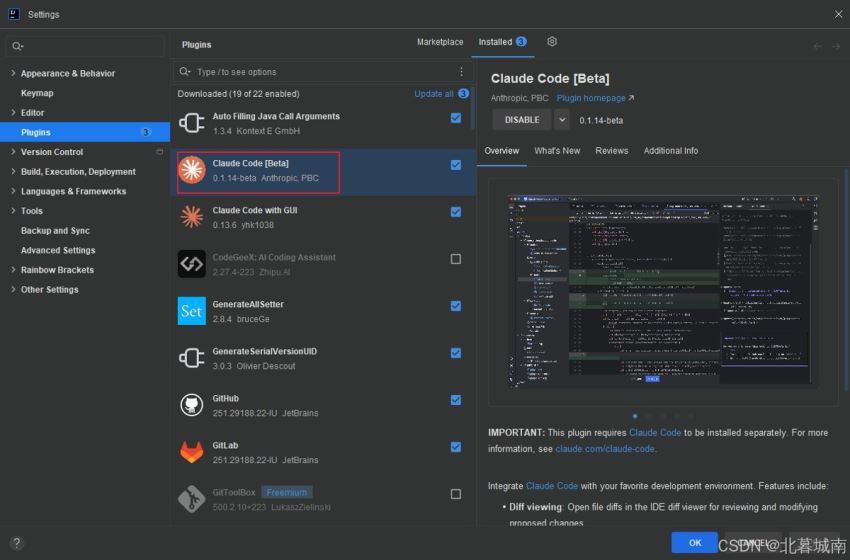
Task: Click the Claude Code link in IMPORTANT note
Action: 654,433
